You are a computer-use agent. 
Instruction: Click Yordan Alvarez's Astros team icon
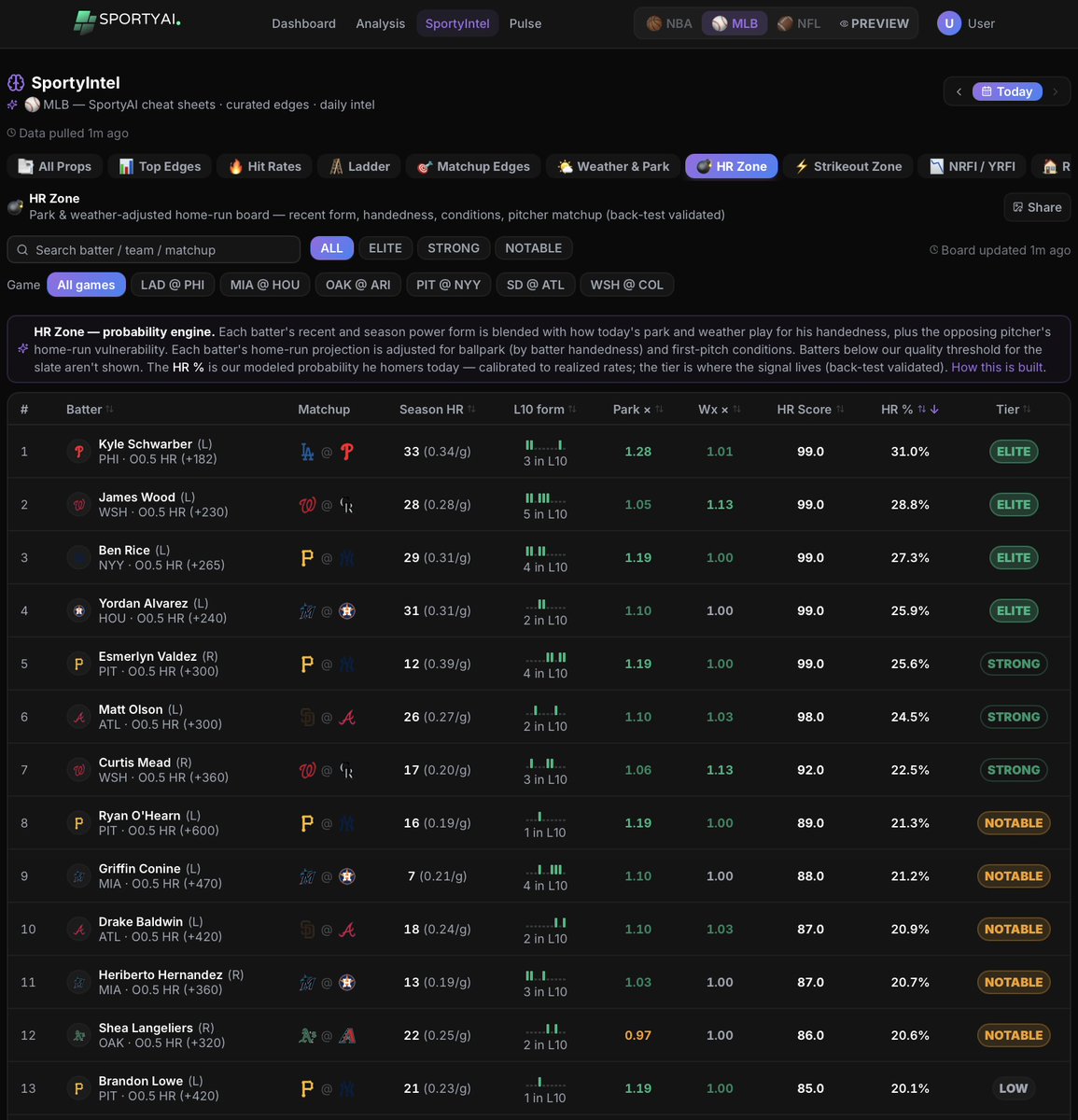(x=79, y=611)
